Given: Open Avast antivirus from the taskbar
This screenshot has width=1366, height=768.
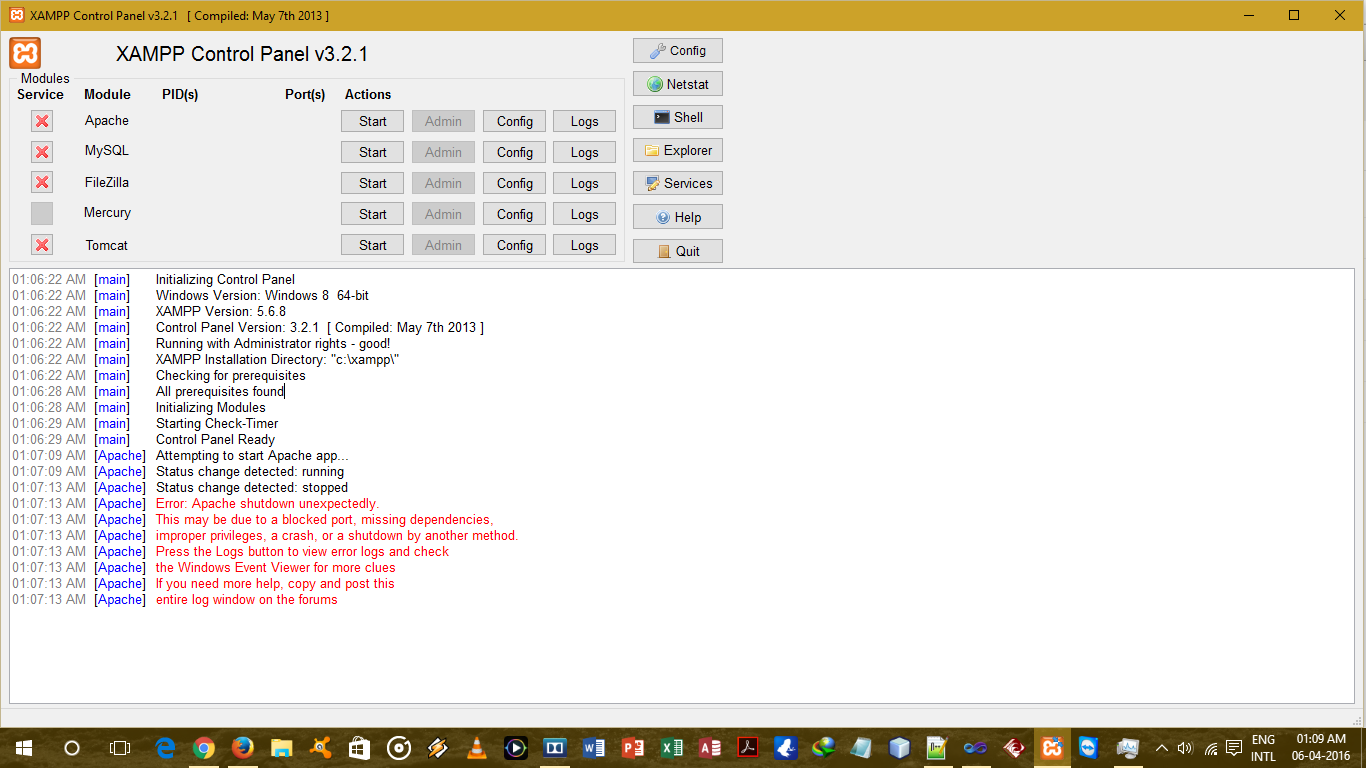Looking at the screenshot, I should [321, 748].
